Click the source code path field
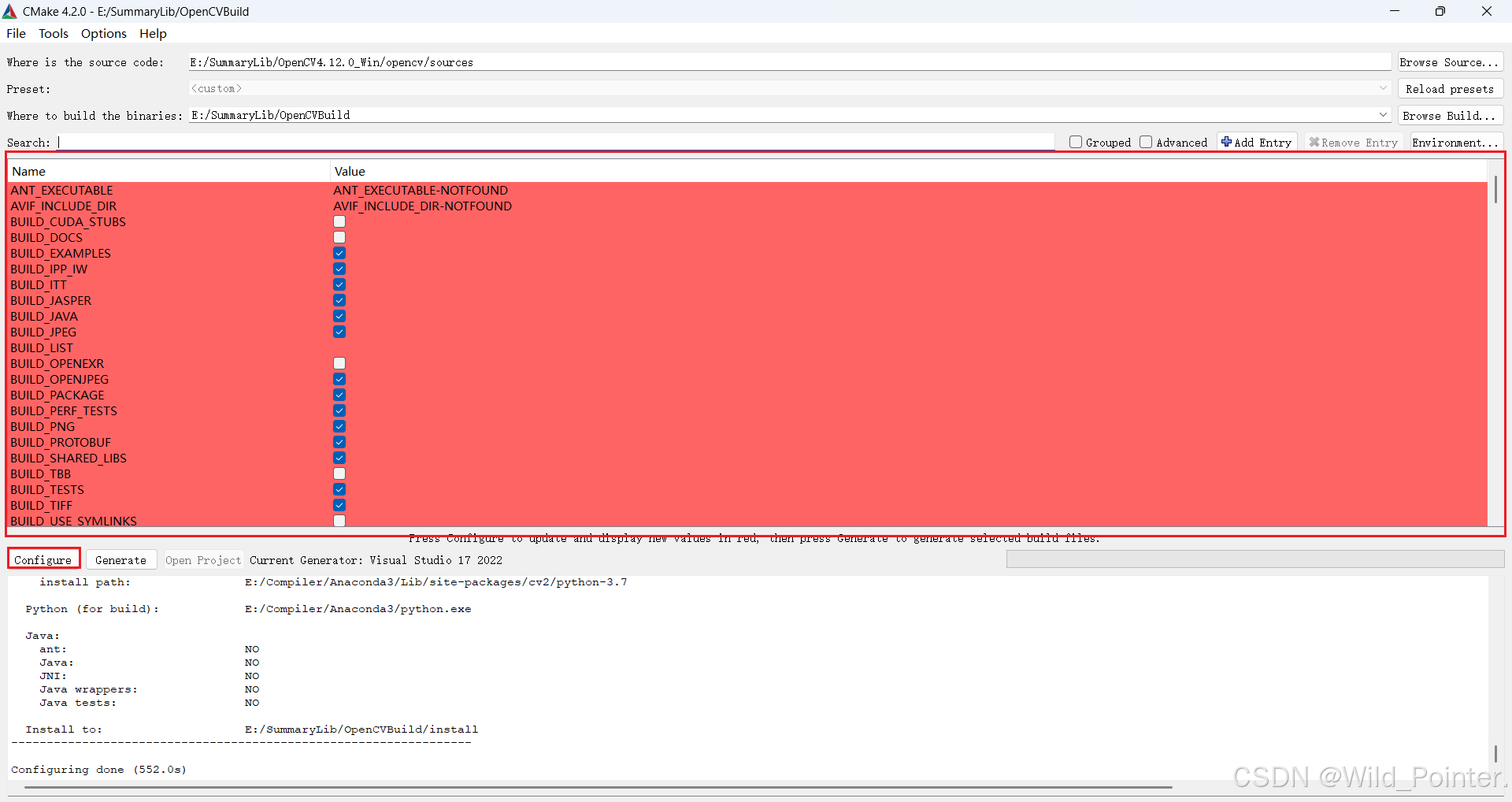Viewport: 1512px width, 802px height. (x=789, y=62)
